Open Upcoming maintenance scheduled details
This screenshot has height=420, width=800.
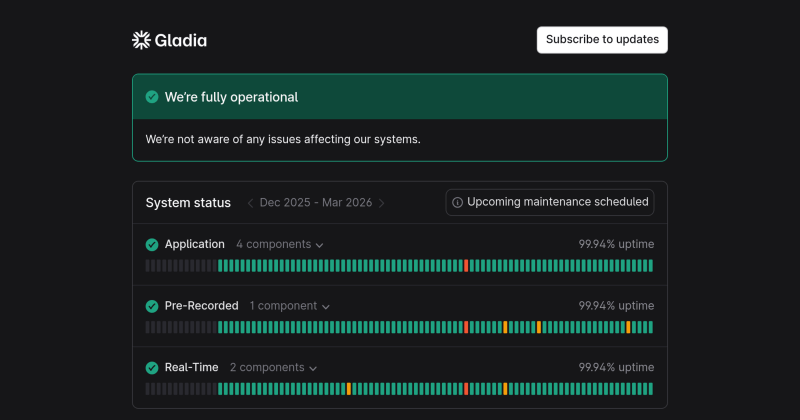pos(550,202)
